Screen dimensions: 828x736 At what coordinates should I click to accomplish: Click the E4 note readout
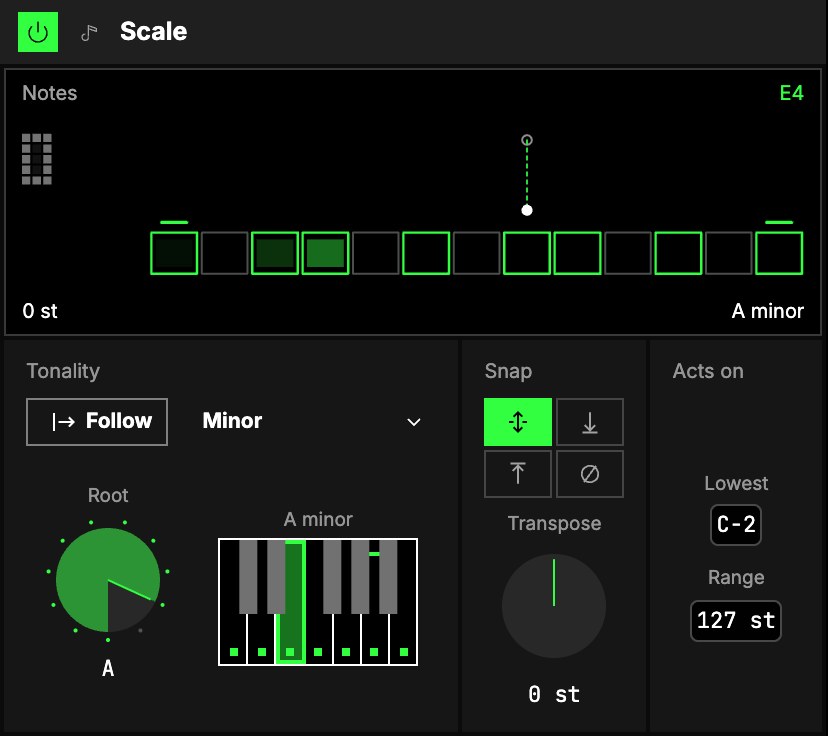792,93
